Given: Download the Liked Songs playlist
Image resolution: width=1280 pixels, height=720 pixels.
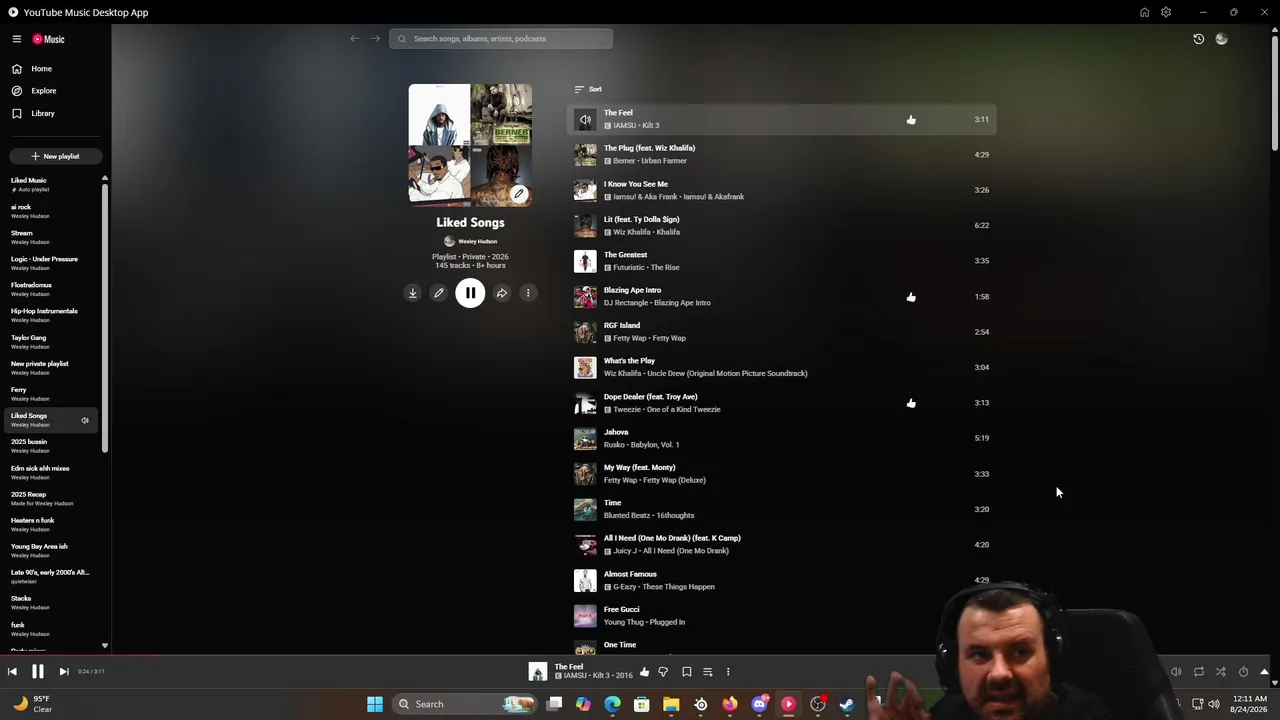Looking at the screenshot, I should point(412,293).
